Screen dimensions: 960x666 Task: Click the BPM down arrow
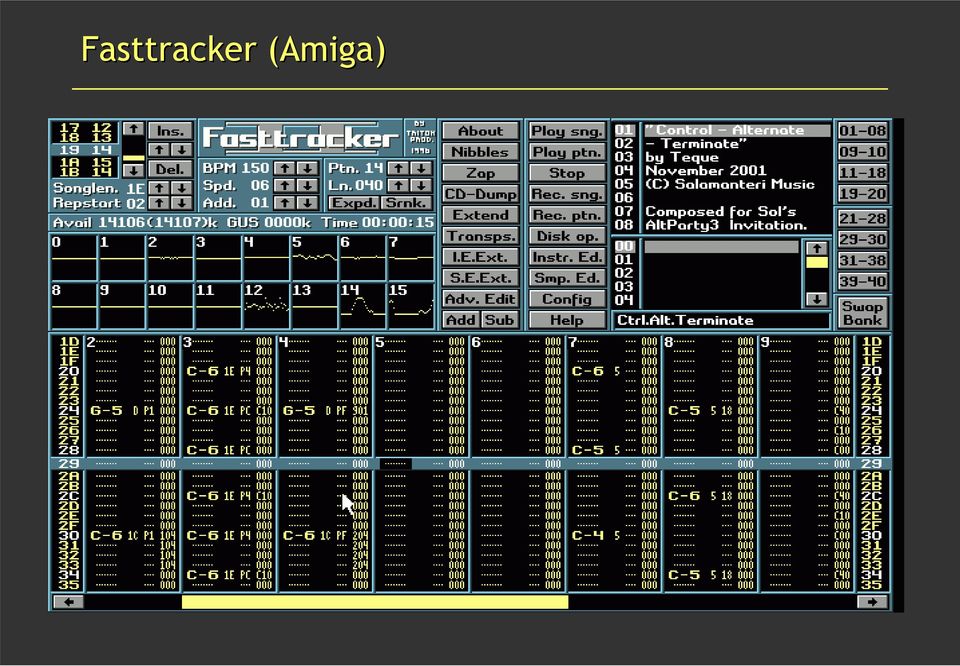click(307, 168)
